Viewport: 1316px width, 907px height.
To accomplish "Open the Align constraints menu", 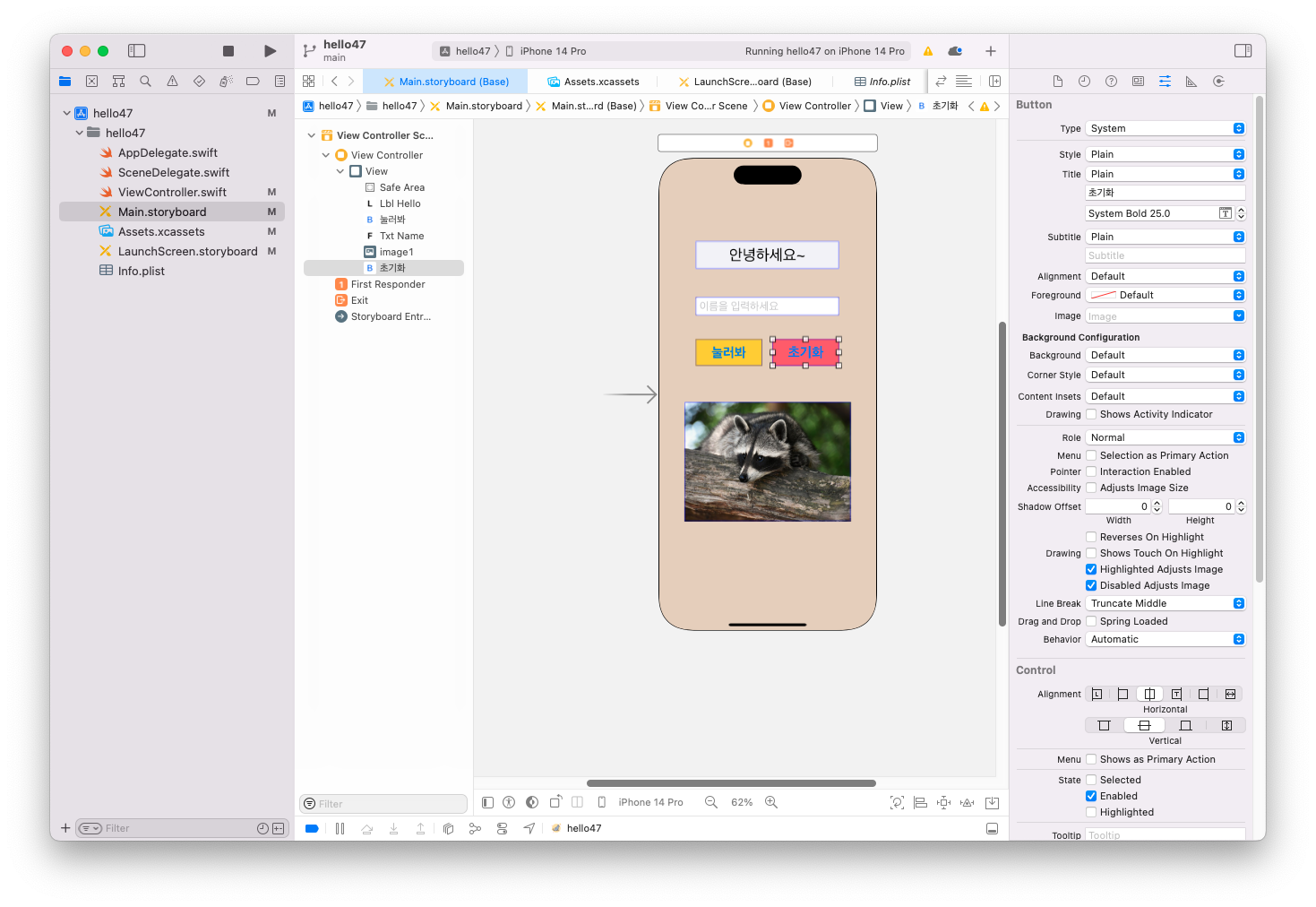I will (920, 802).
